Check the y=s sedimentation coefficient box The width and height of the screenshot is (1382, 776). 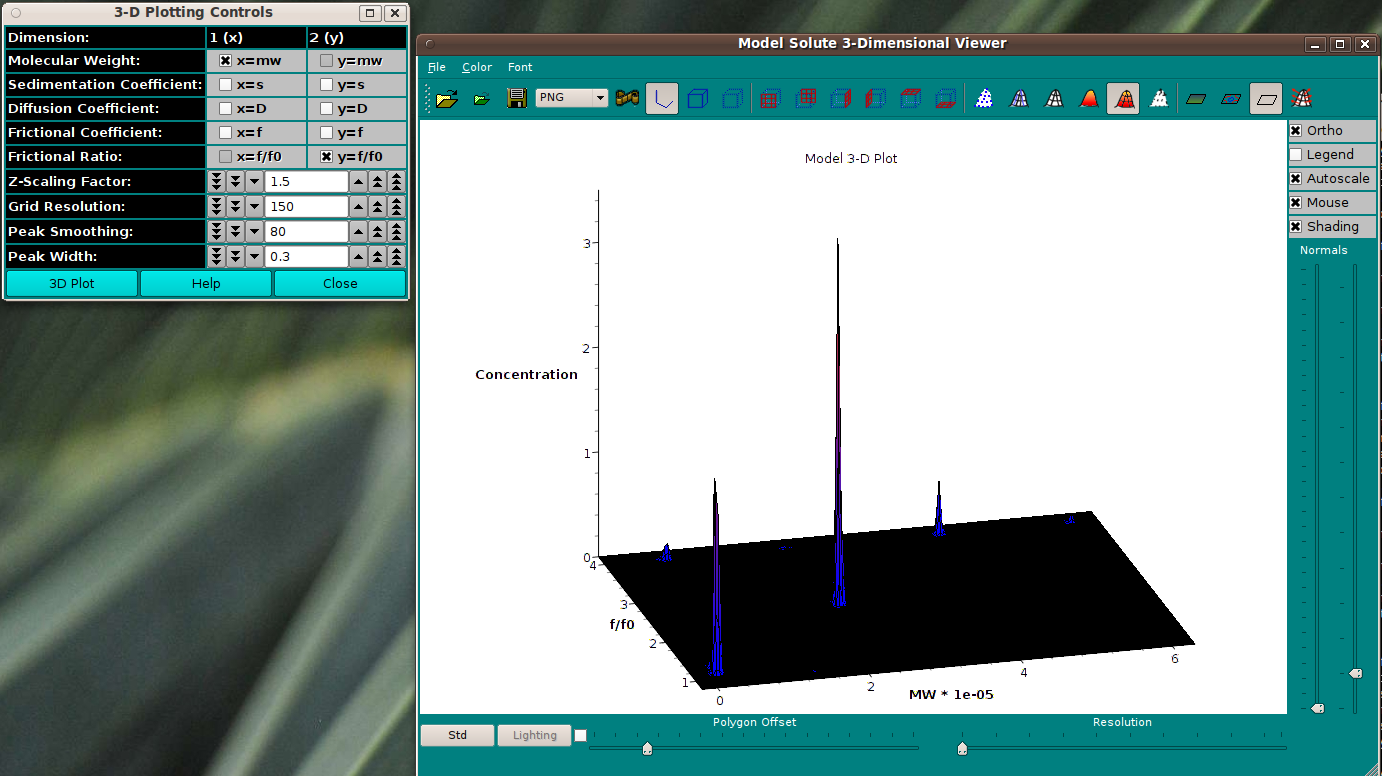[x=326, y=84]
